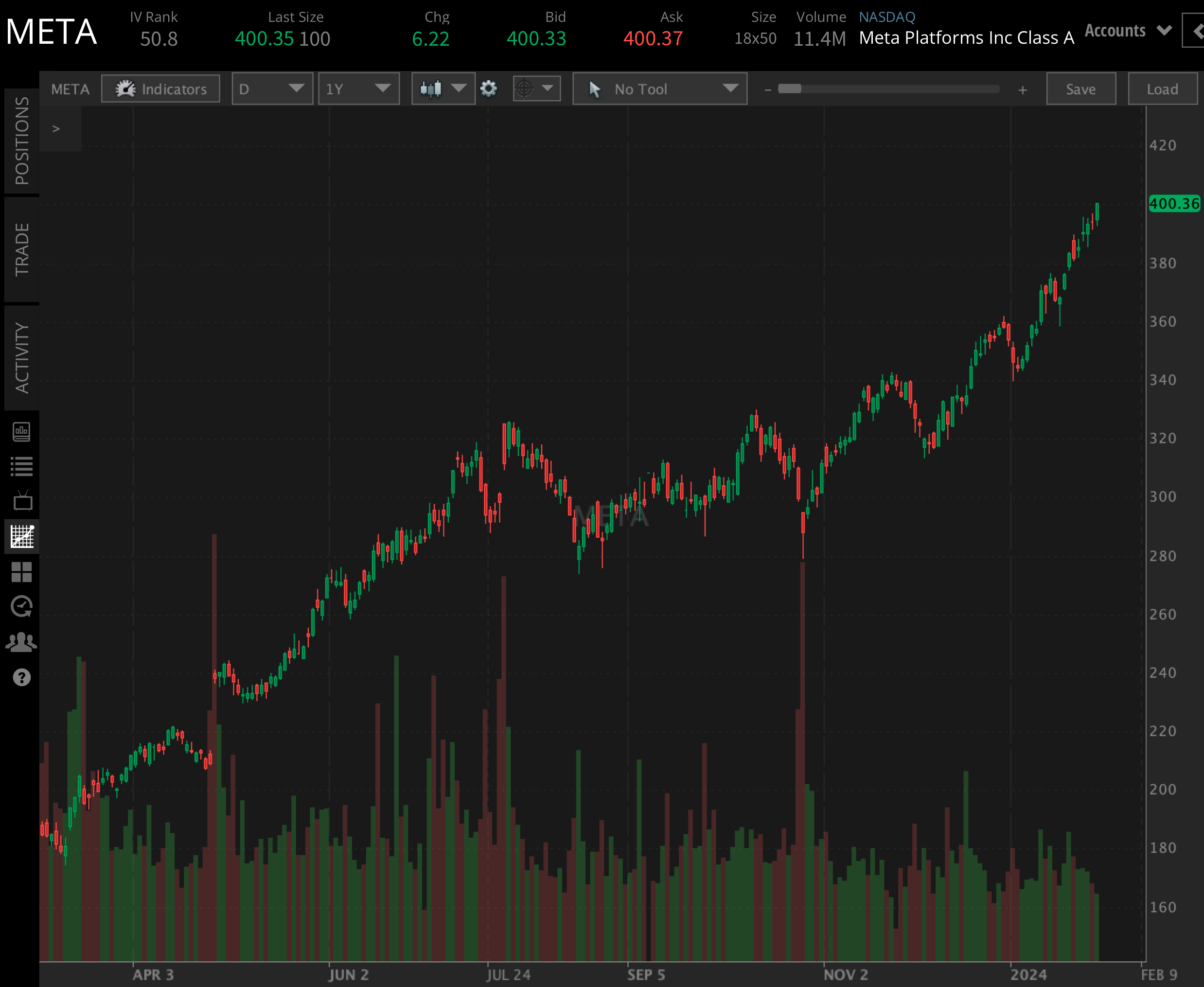Open the 1Y time range dropdown
Viewport: 1204px width, 987px height.
click(359, 88)
